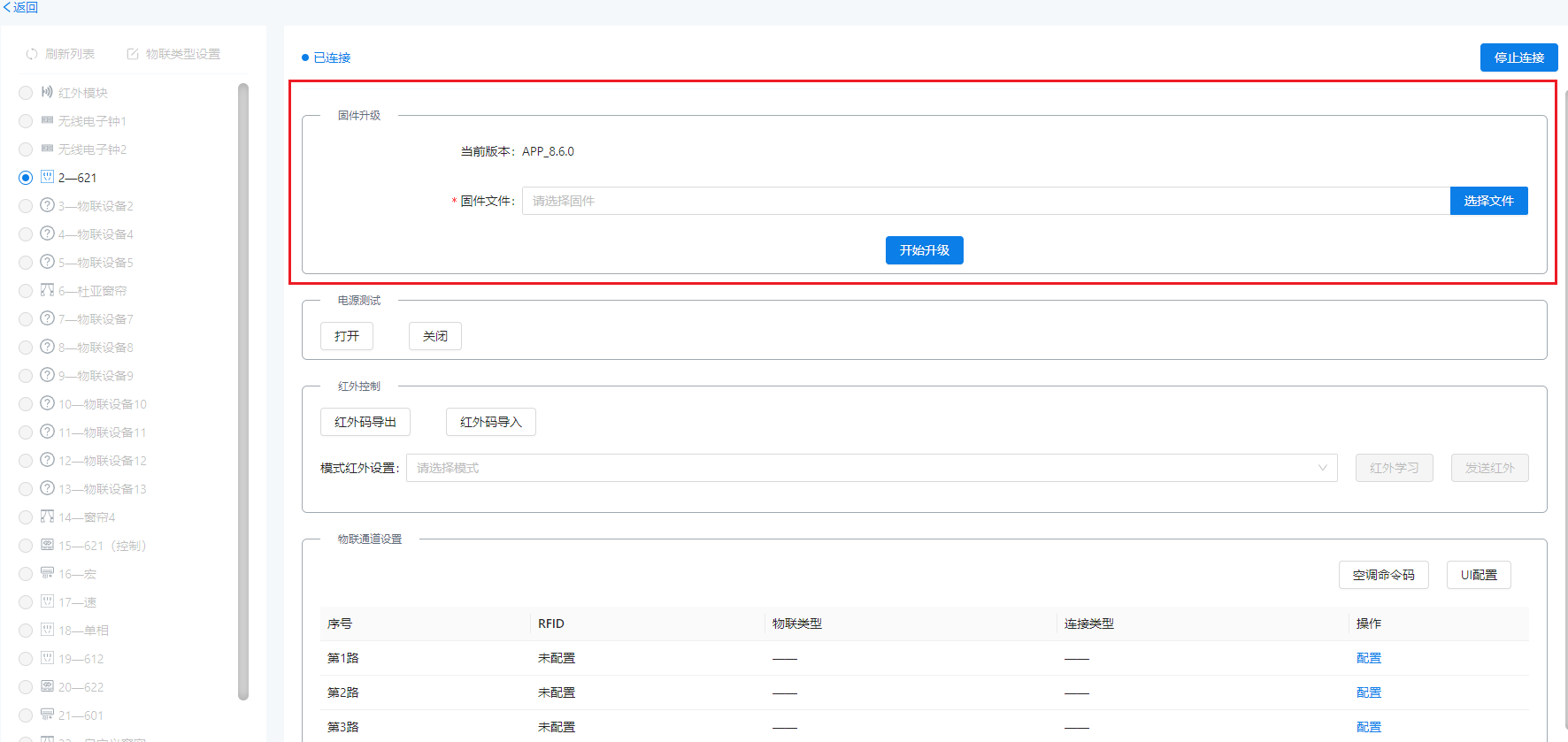1568x742 pixels.
Task: Click the air conditioner icon for 16—宏
Action: pyautogui.click(x=48, y=573)
